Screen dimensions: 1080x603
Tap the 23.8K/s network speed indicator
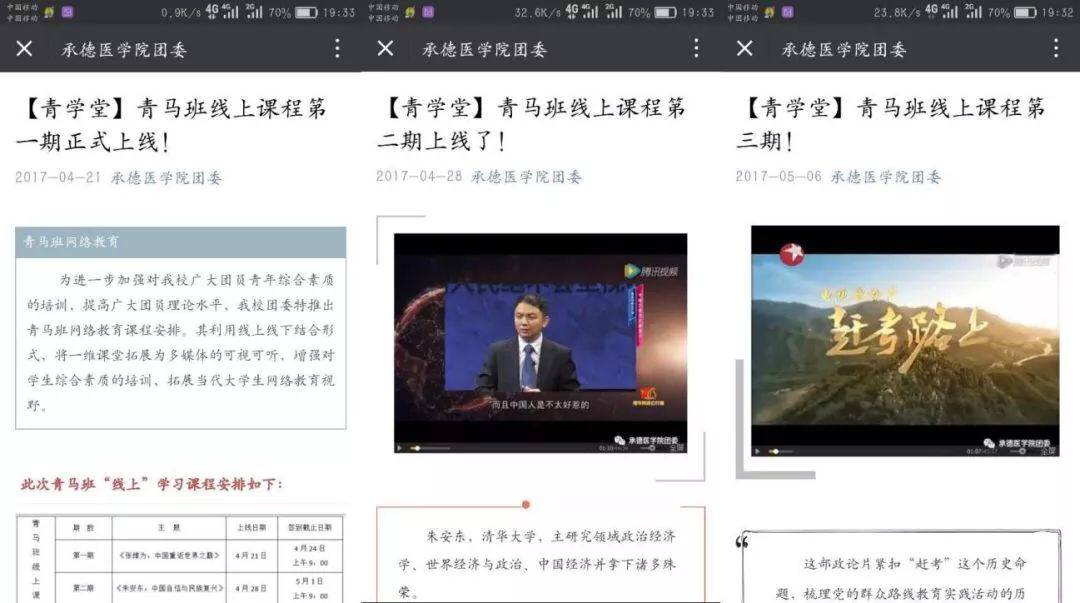click(897, 12)
